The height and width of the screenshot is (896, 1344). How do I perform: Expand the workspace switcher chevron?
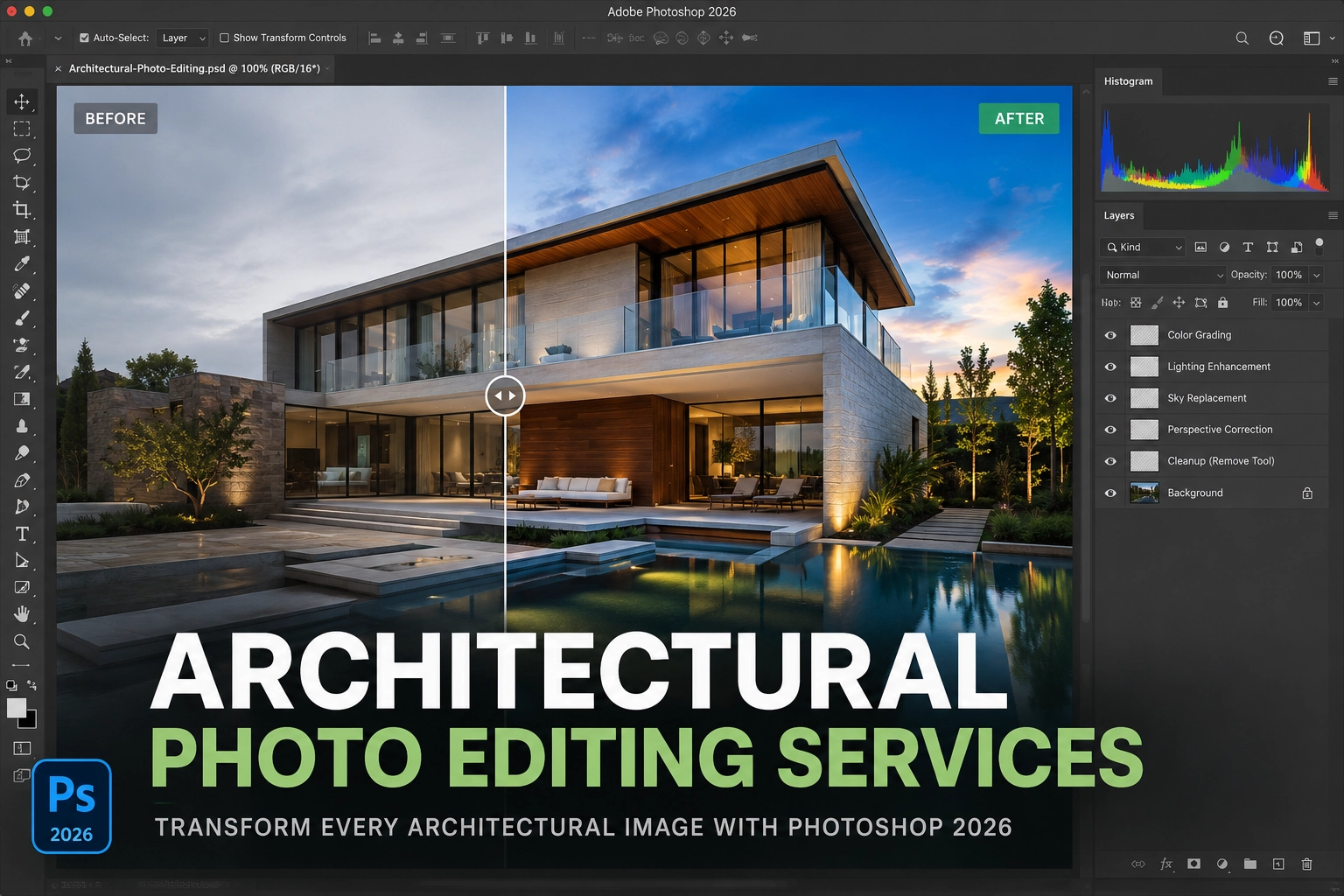point(1332,38)
